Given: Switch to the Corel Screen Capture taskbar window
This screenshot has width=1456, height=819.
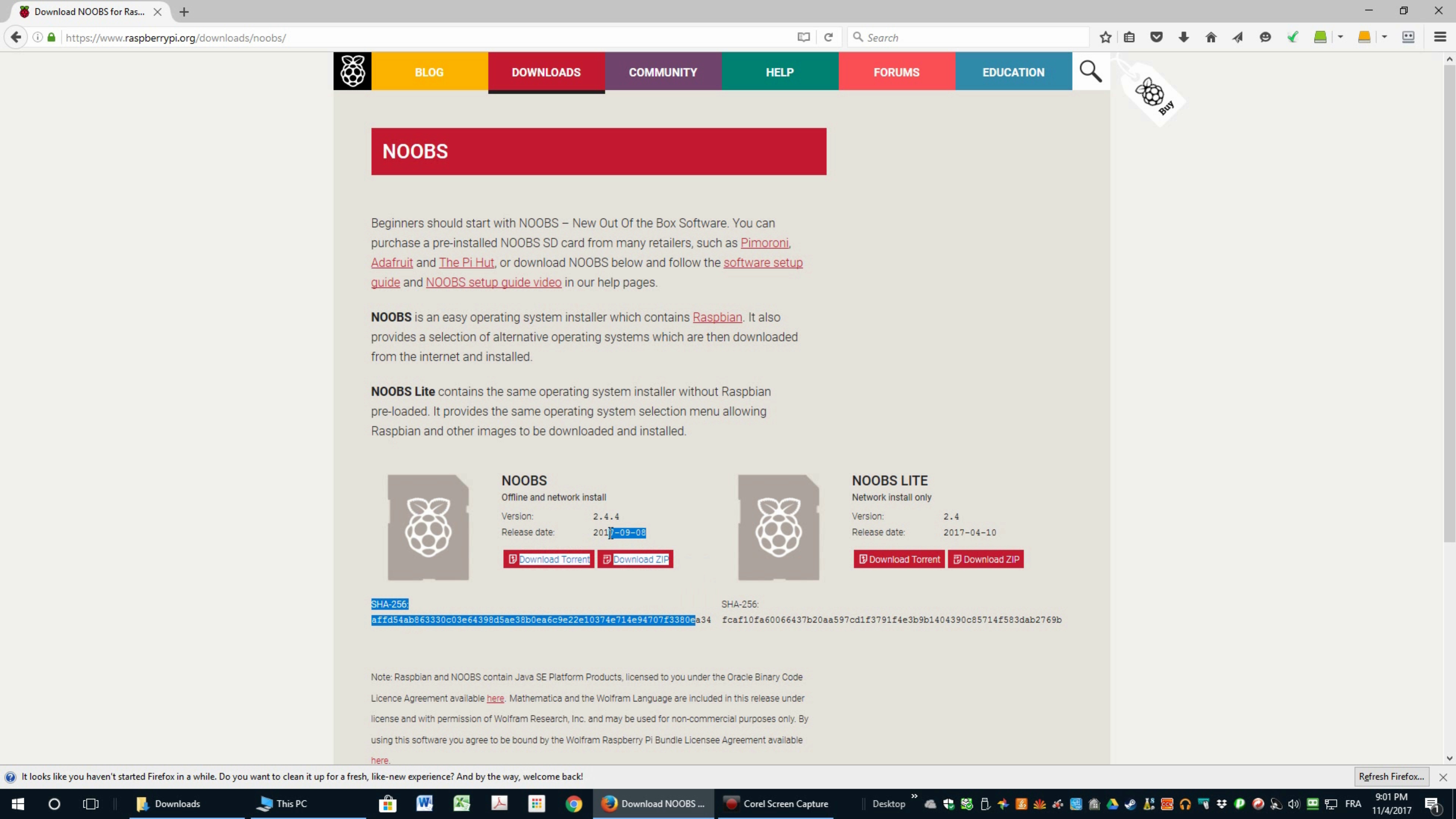Looking at the screenshot, I should click(x=776, y=804).
